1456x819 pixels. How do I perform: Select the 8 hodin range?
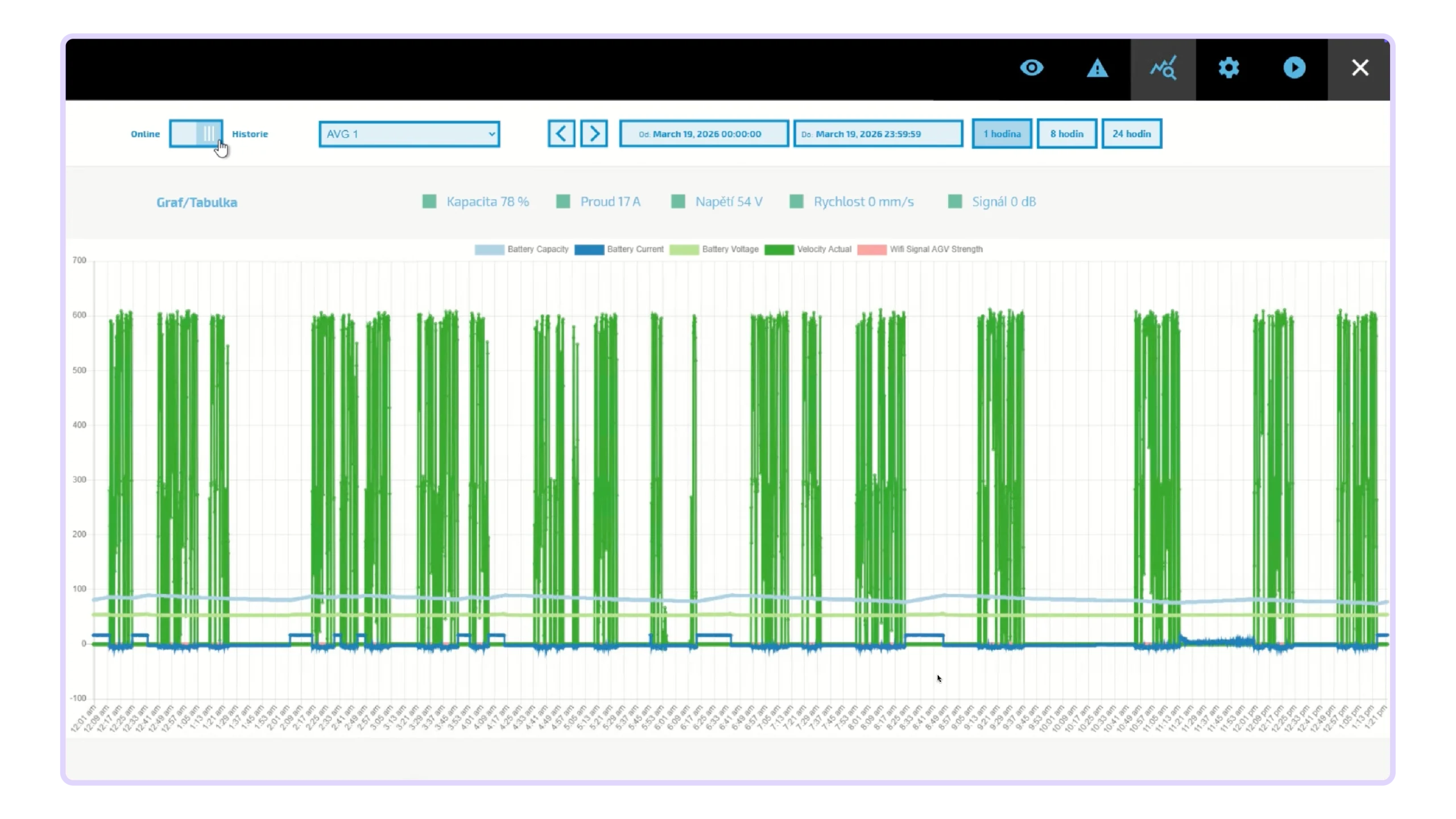[1066, 134]
